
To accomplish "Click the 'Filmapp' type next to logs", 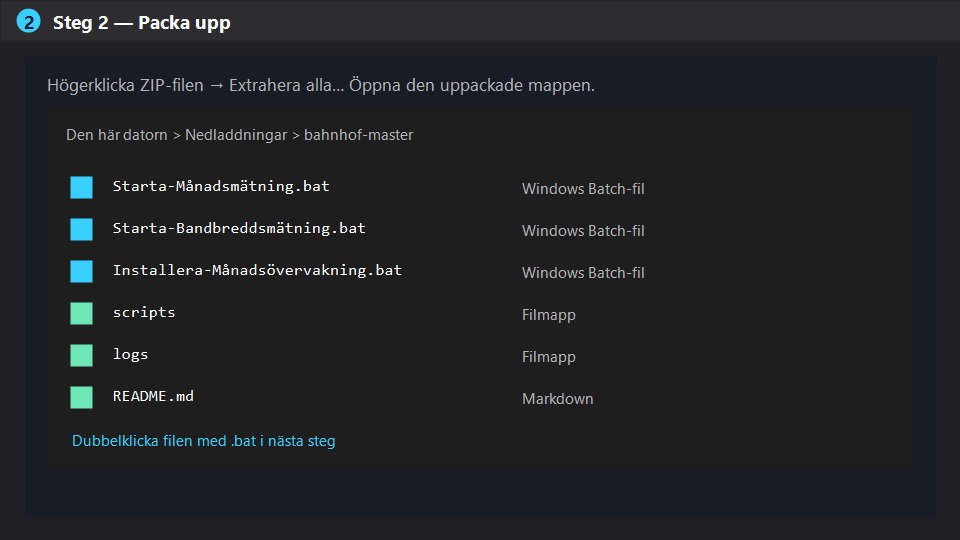I will [x=549, y=356].
